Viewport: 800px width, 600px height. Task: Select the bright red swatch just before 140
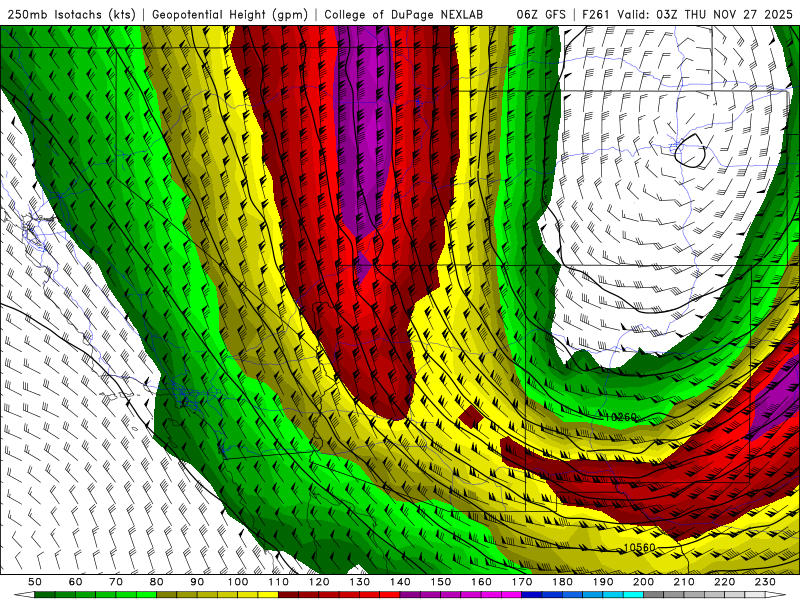tap(390, 595)
